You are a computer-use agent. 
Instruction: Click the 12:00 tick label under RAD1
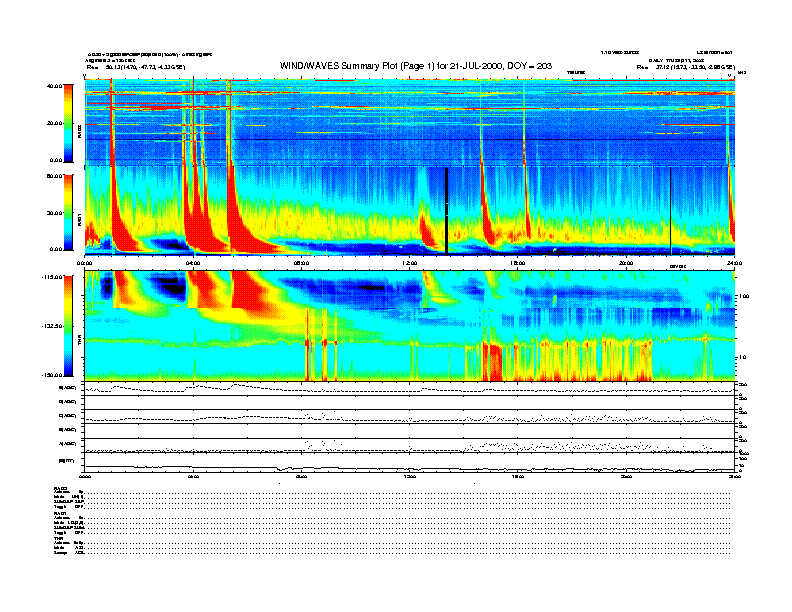pyautogui.click(x=409, y=263)
